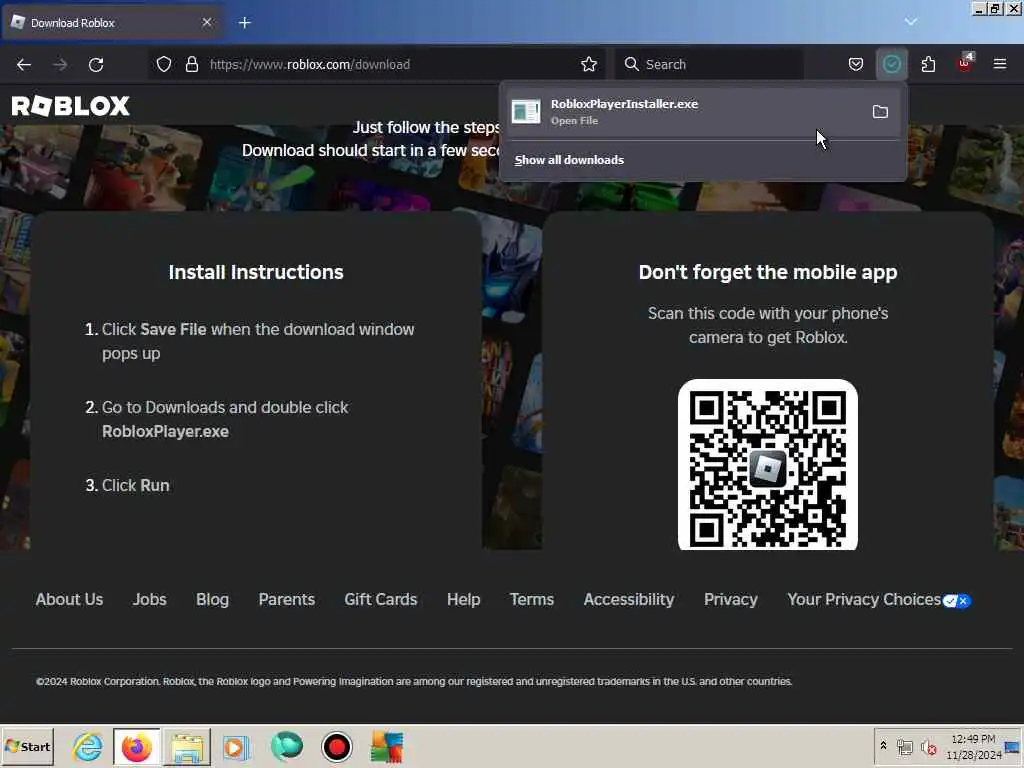Open the Terms footer link
Image resolution: width=1024 pixels, height=768 pixels.
[x=532, y=600]
